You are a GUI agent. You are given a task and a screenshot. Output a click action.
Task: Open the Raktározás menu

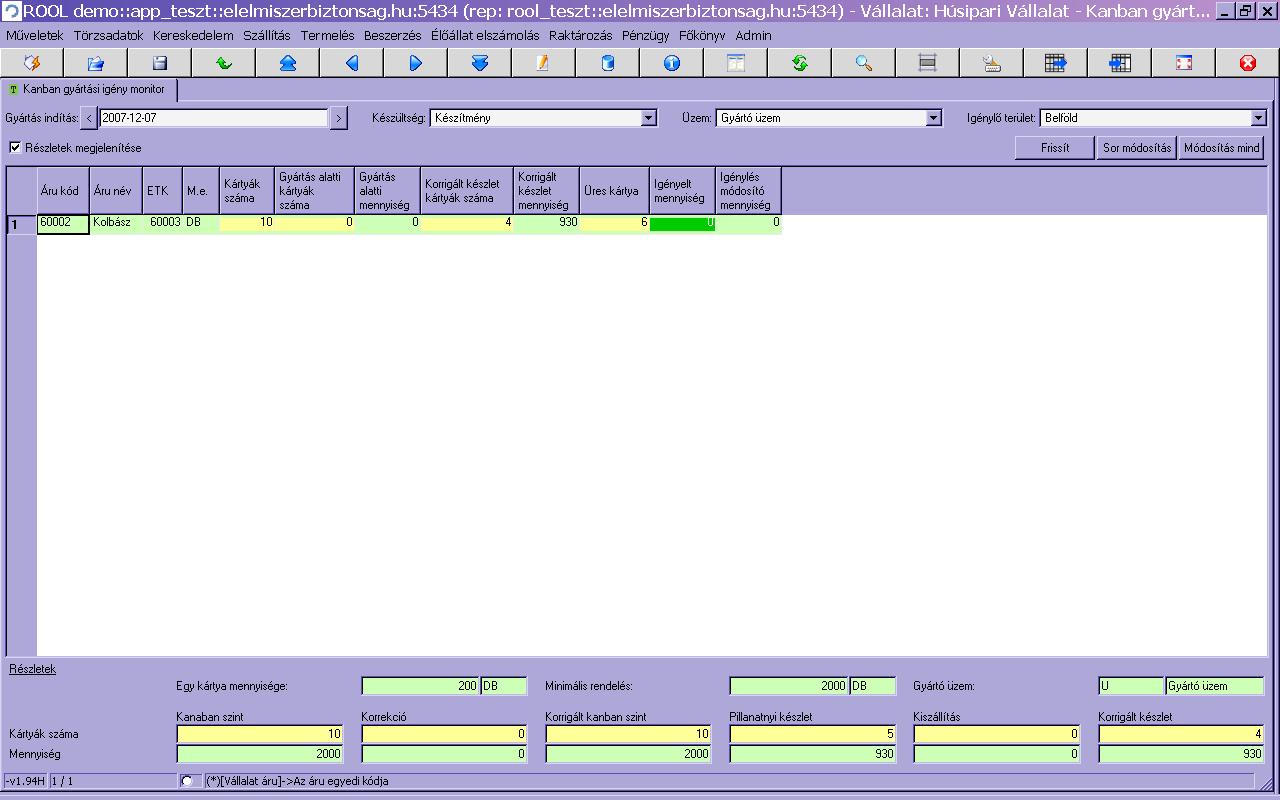(x=581, y=35)
